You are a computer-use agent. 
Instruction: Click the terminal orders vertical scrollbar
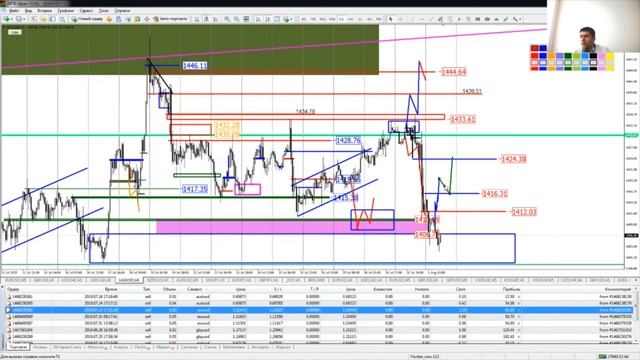pos(636,314)
